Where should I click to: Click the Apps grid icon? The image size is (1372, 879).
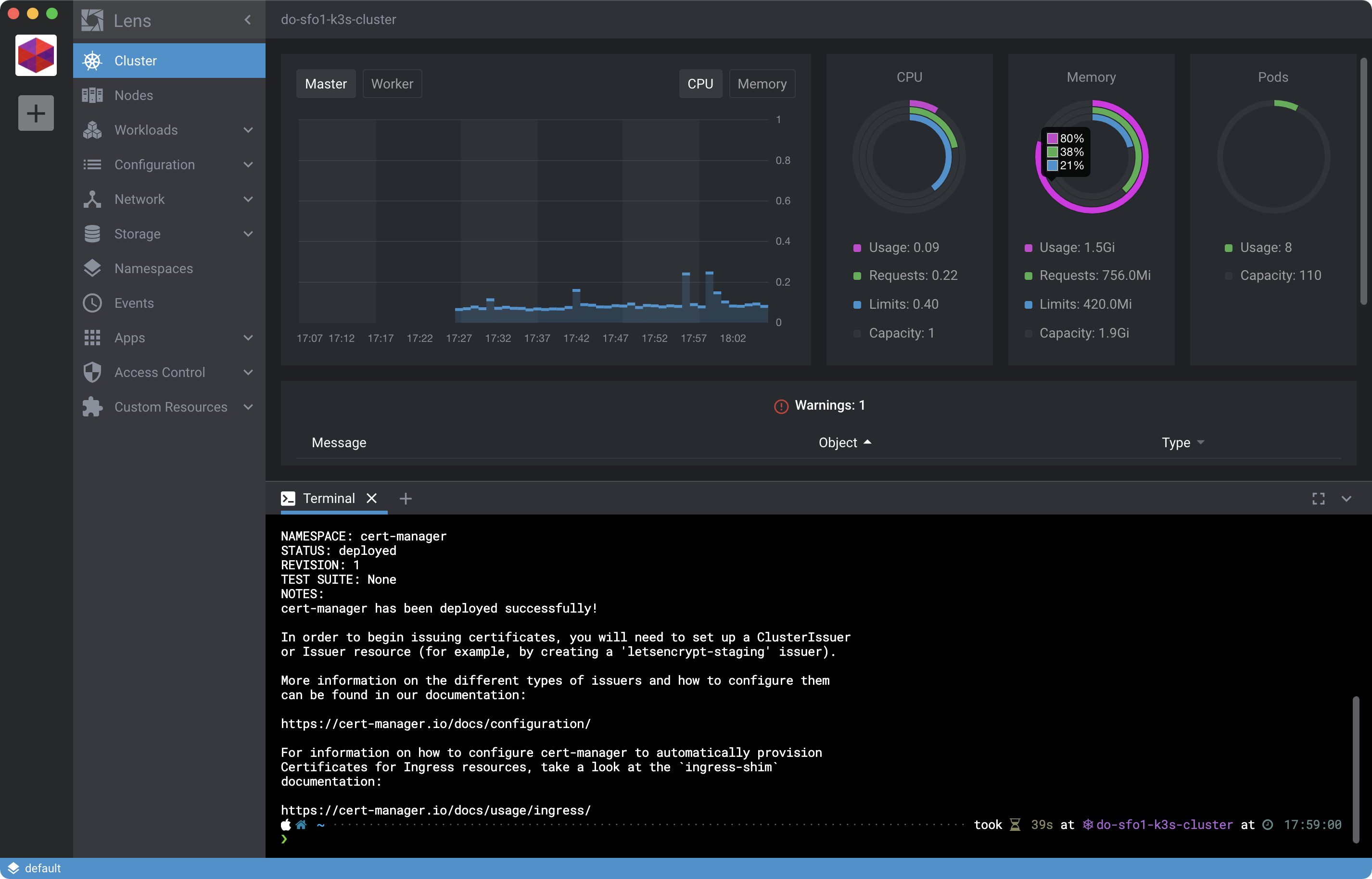pos(92,338)
